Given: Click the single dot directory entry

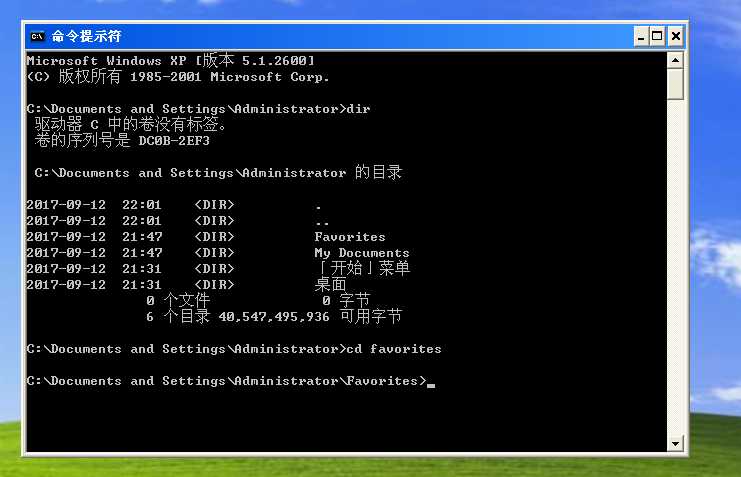Looking at the screenshot, I should (x=319, y=207).
